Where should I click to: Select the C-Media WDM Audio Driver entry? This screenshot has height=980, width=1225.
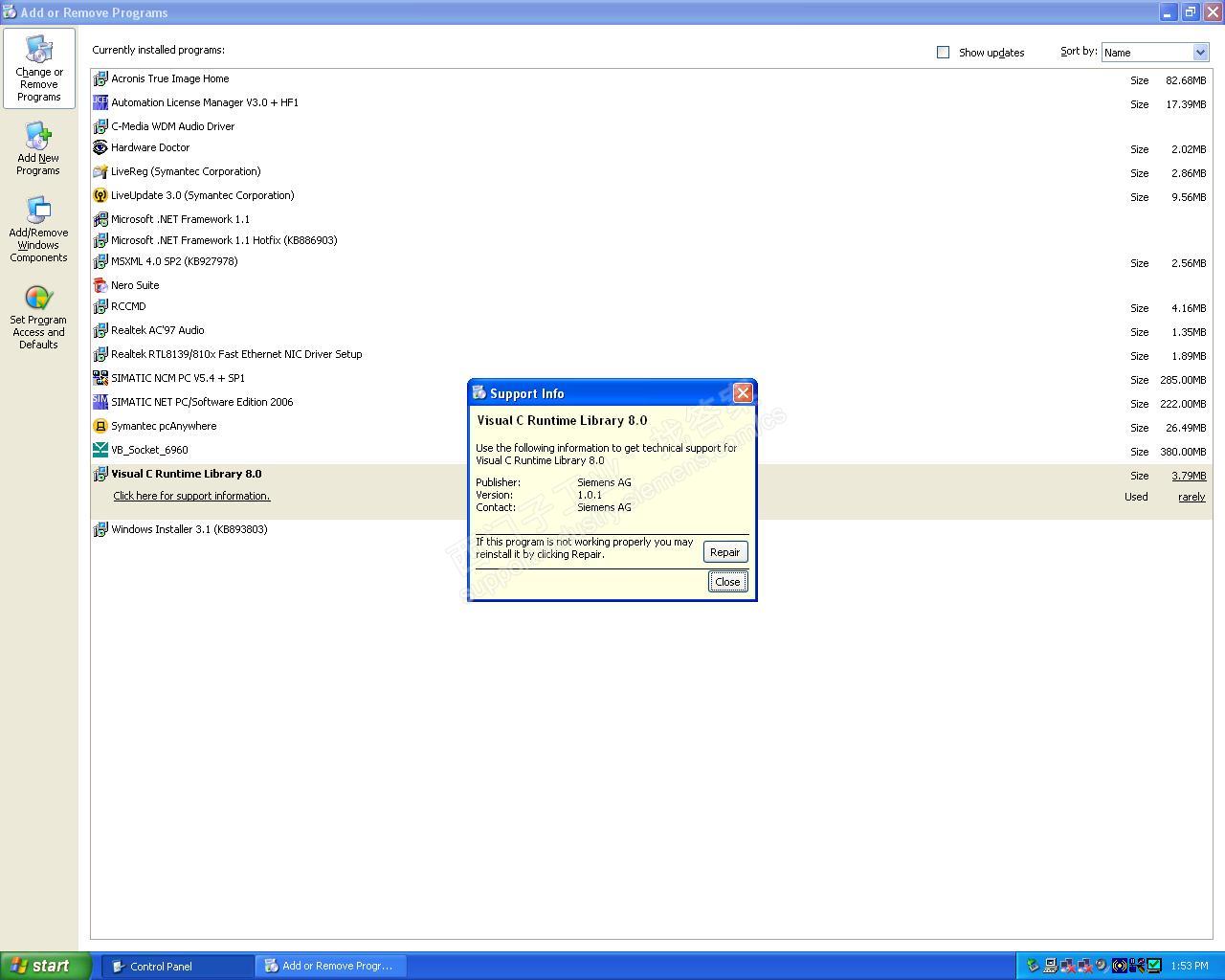tap(651, 126)
